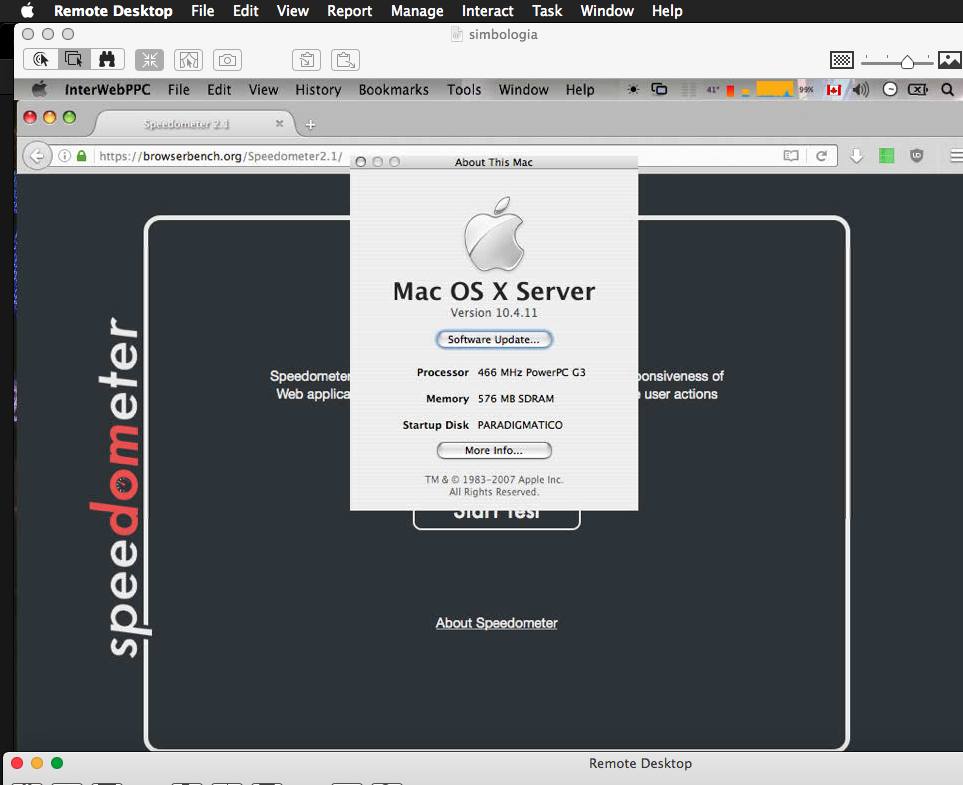Click the volume speaker menu icon
Viewport: 963px width, 785px height.
point(860,90)
